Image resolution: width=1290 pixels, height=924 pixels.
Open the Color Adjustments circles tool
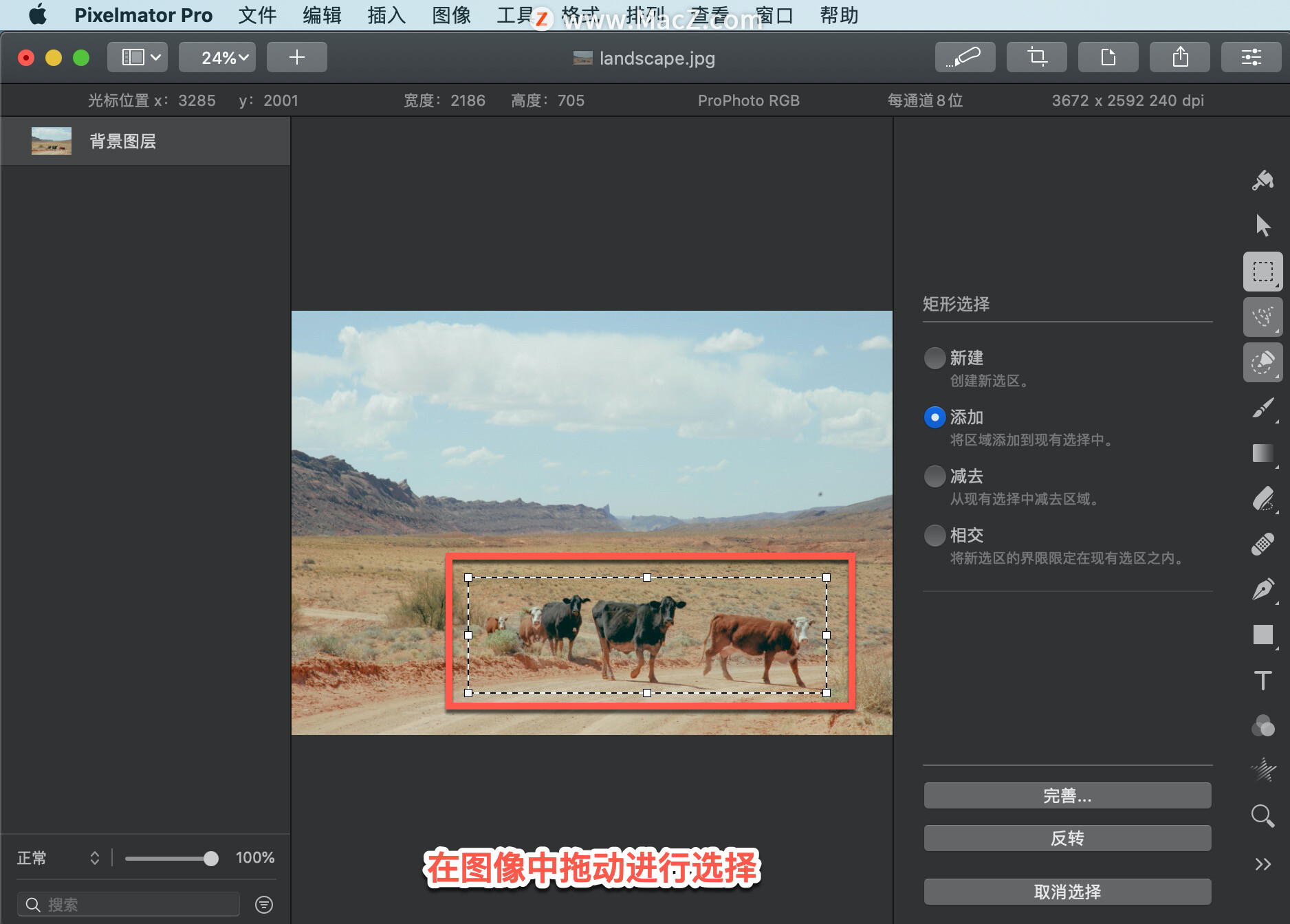tap(1262, 726)
